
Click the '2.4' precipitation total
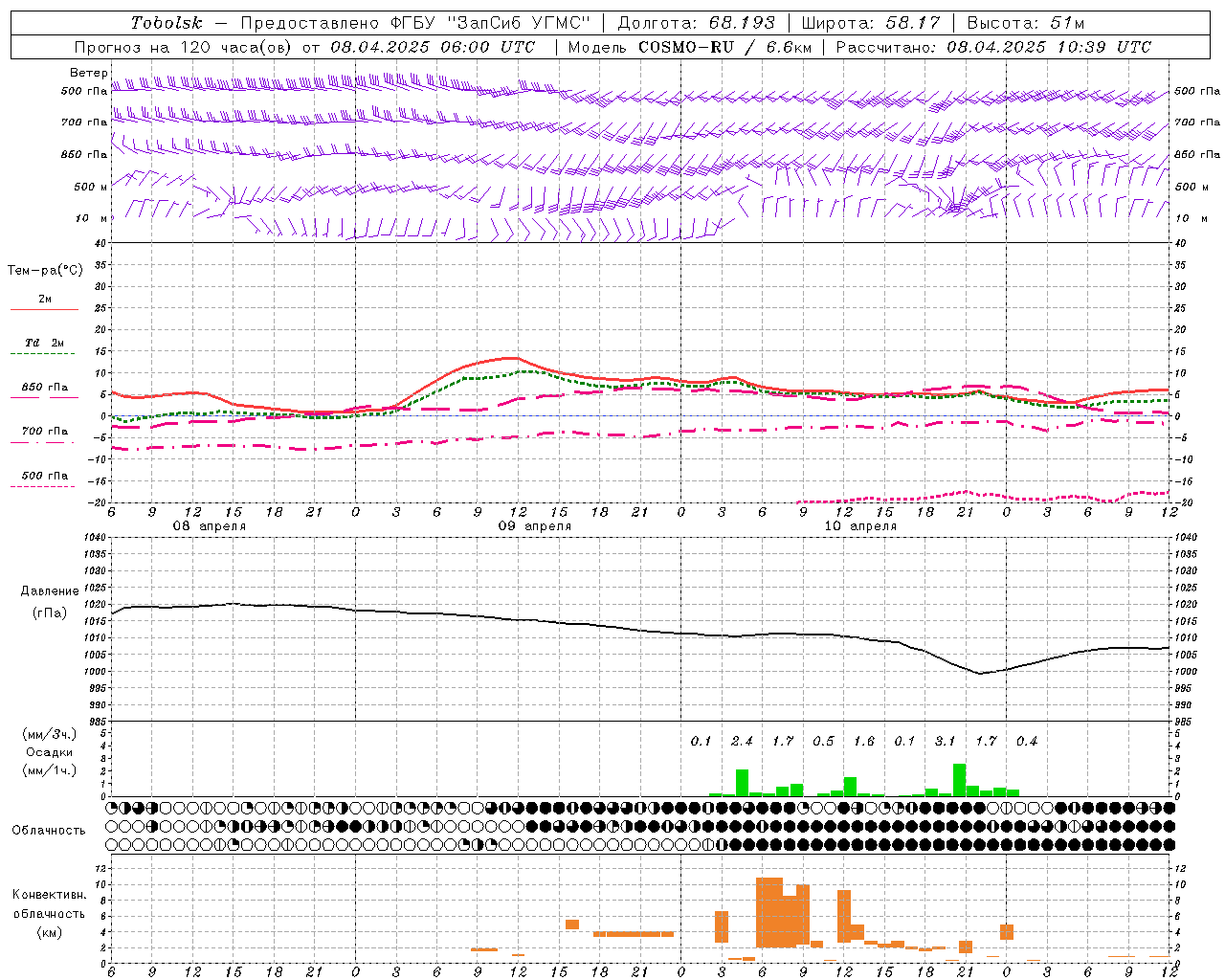click(742, 741)
